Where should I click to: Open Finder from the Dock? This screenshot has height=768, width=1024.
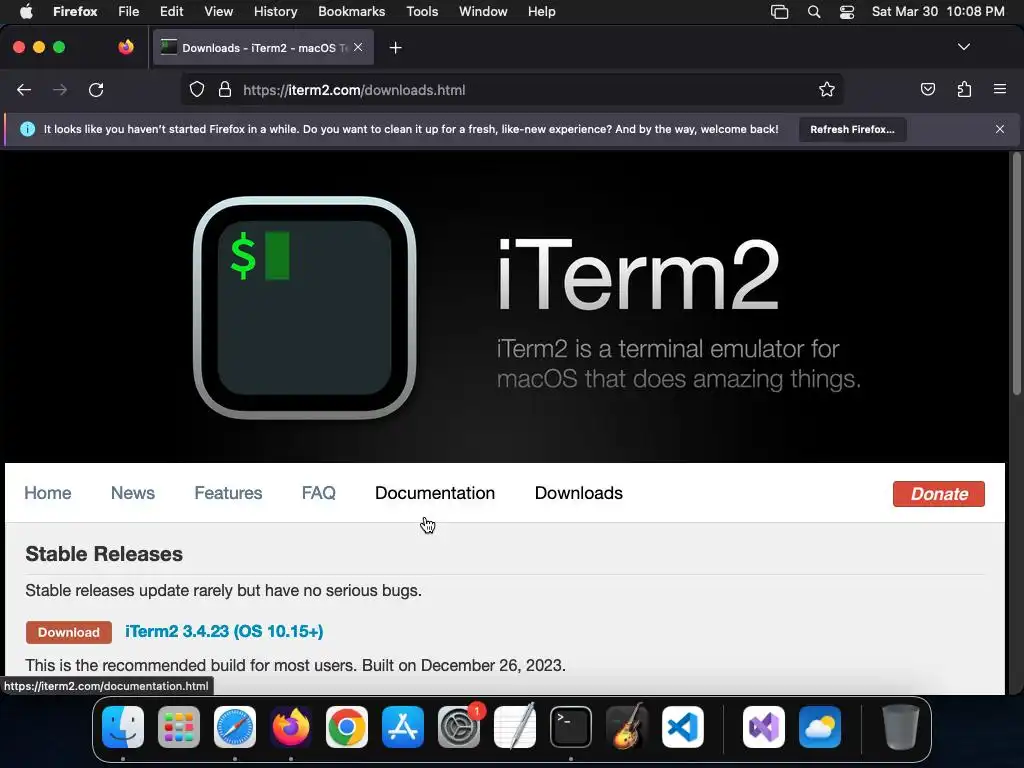[x=123, y=727]
